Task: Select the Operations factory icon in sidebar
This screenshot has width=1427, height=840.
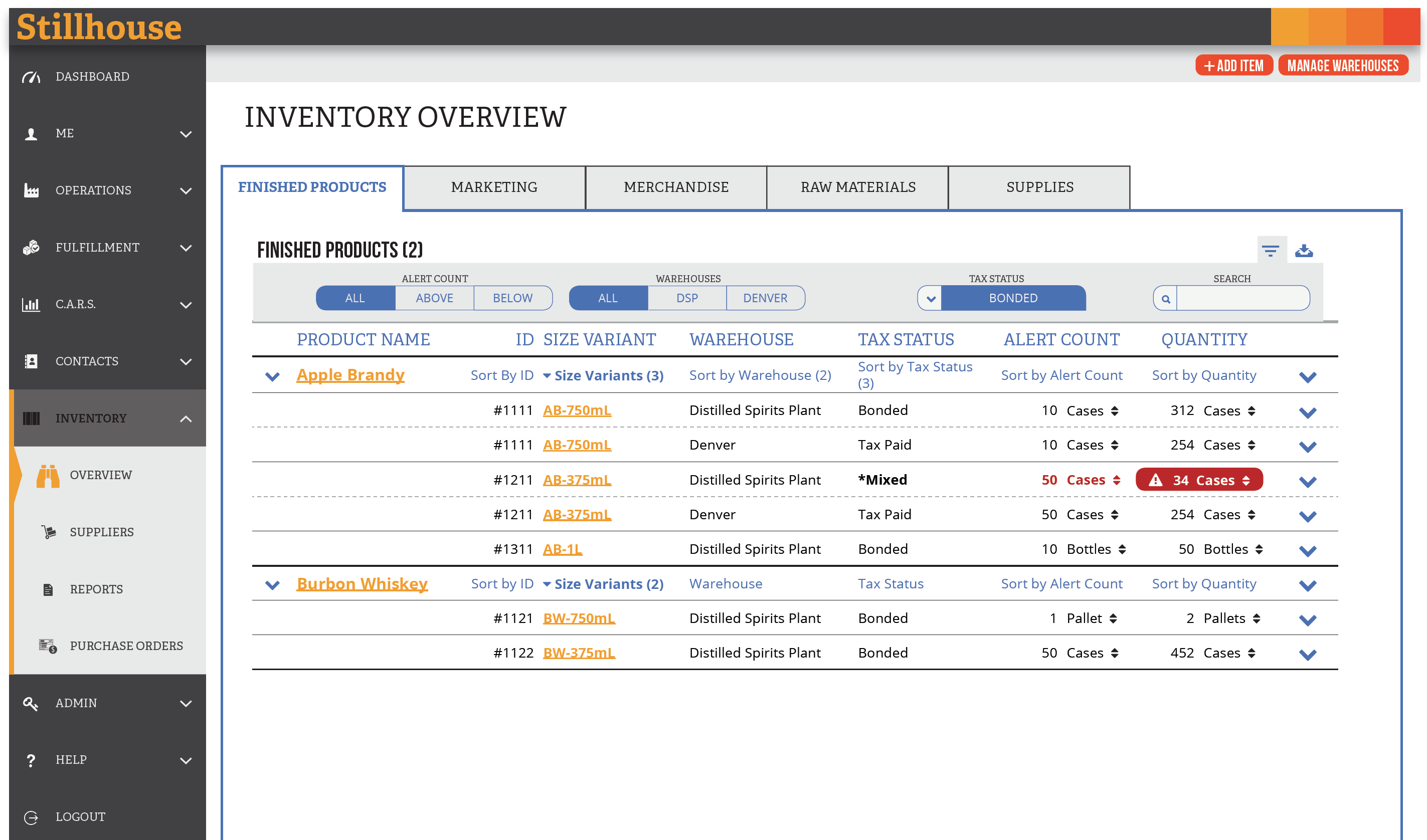Action: [31, 191]
